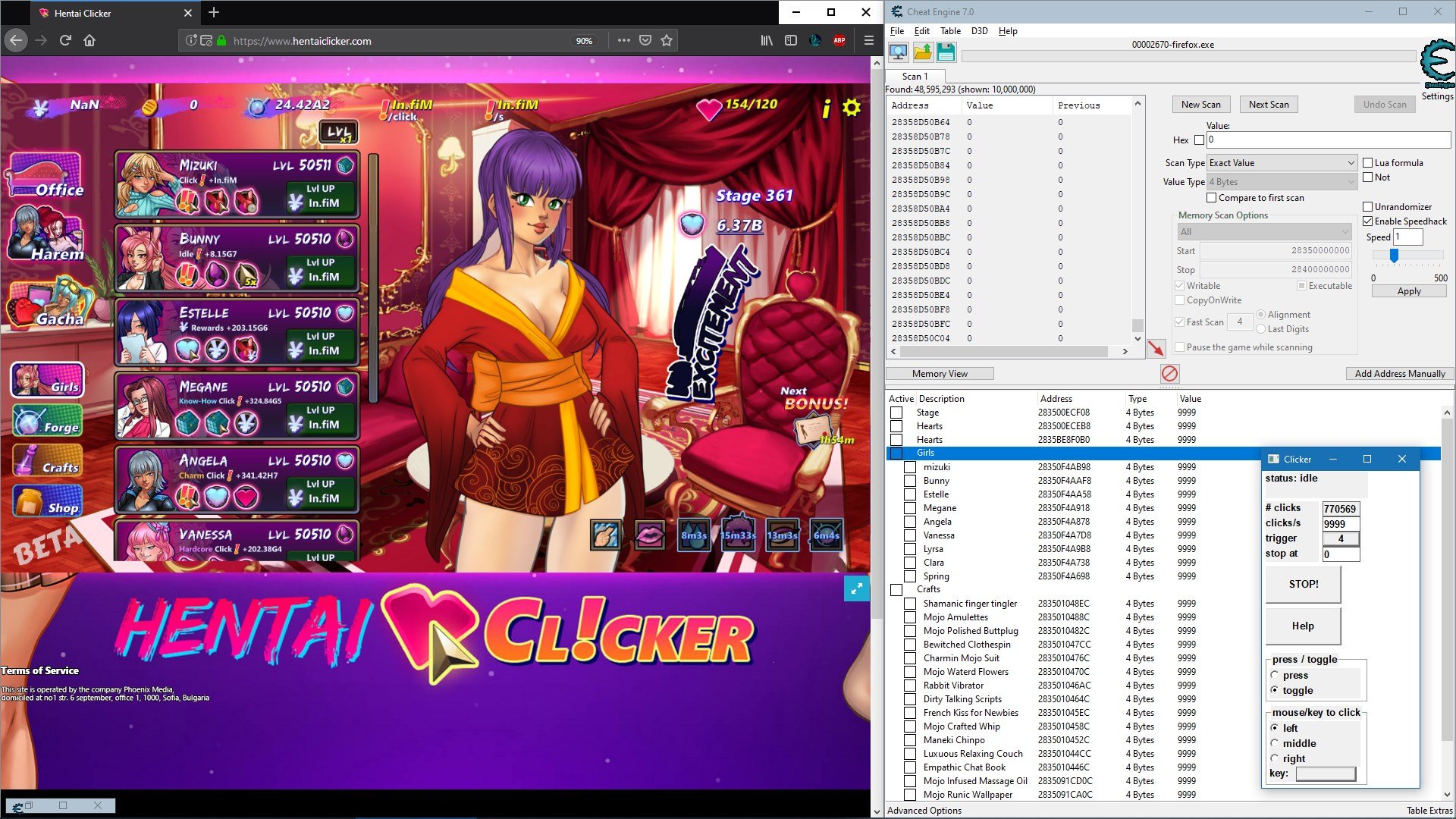The width and height of the screenshot is (1456, 819).
Task: Select the Scan 1 tab
Action: (x=915, y=76)
